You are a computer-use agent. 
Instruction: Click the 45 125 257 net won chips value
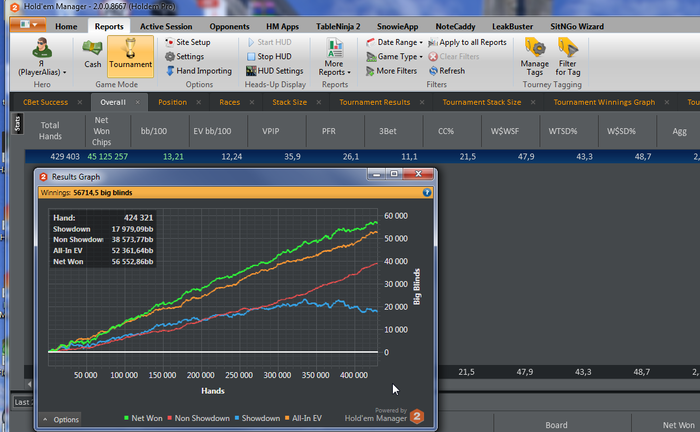[108, 157]
